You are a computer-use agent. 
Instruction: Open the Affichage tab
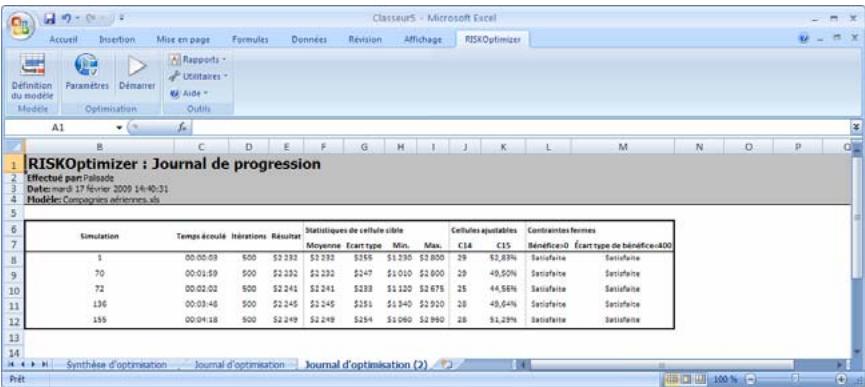click(x=423, y=40)
